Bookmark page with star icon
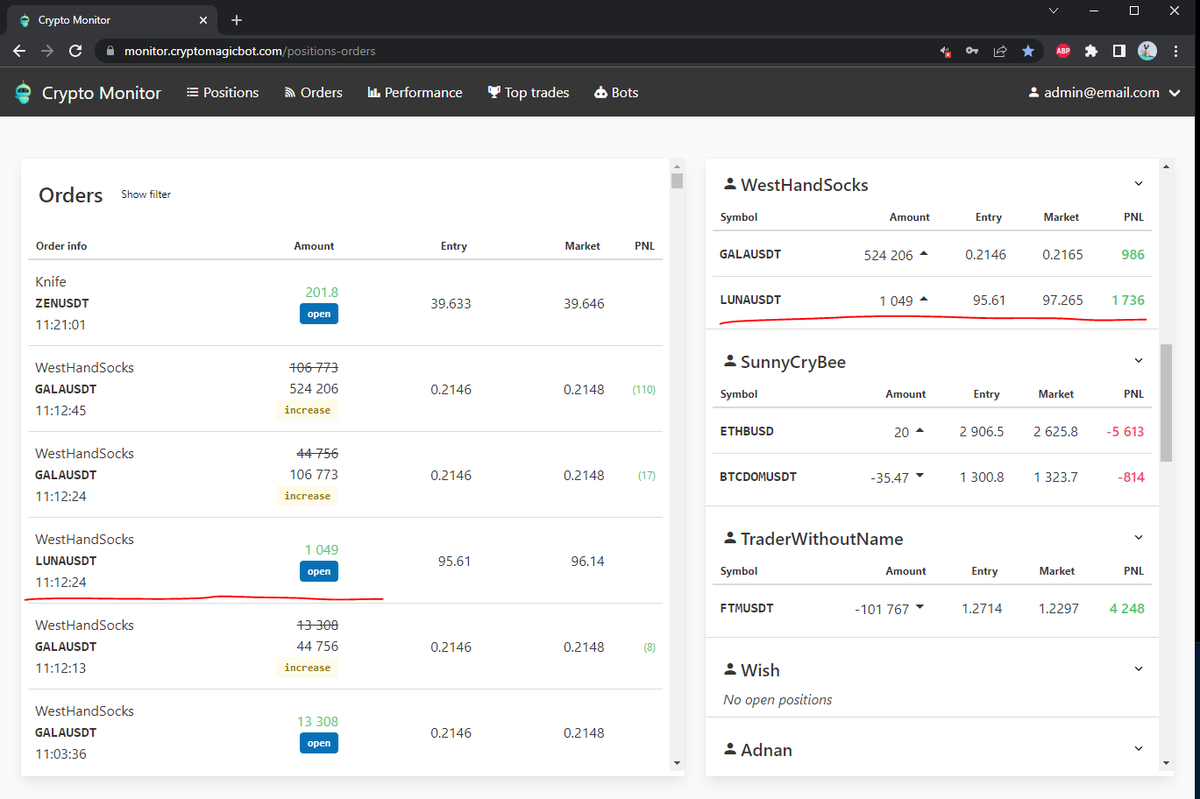1200x799 pixels. click(x=1028, y=51)
